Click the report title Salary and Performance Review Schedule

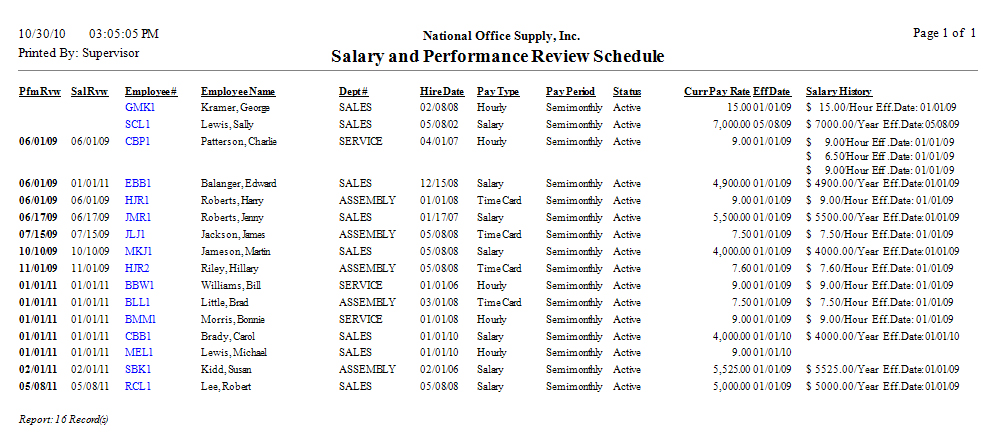tap(497, 56)
